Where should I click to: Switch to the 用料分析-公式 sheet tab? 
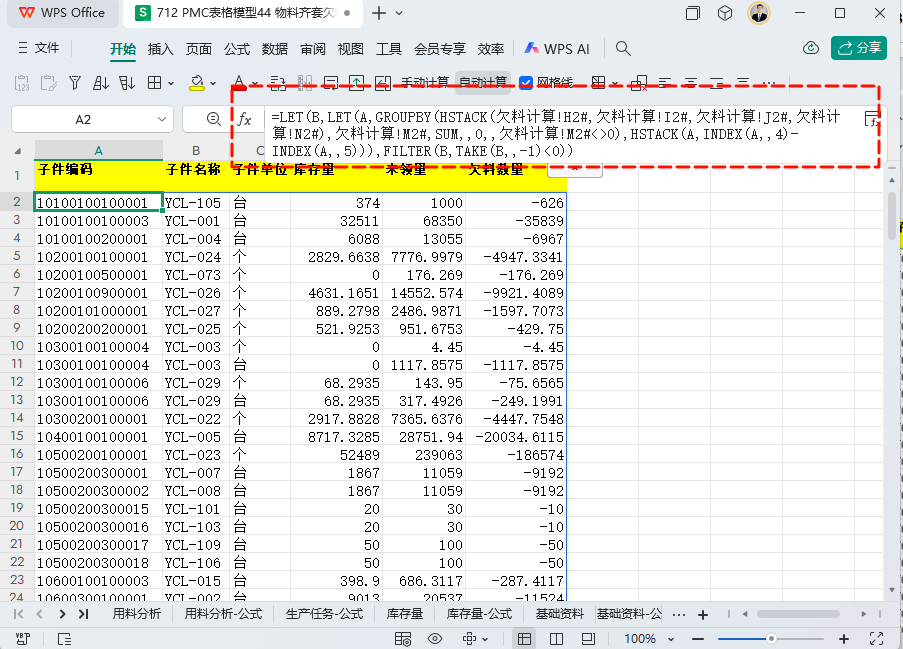coord(223,614)
